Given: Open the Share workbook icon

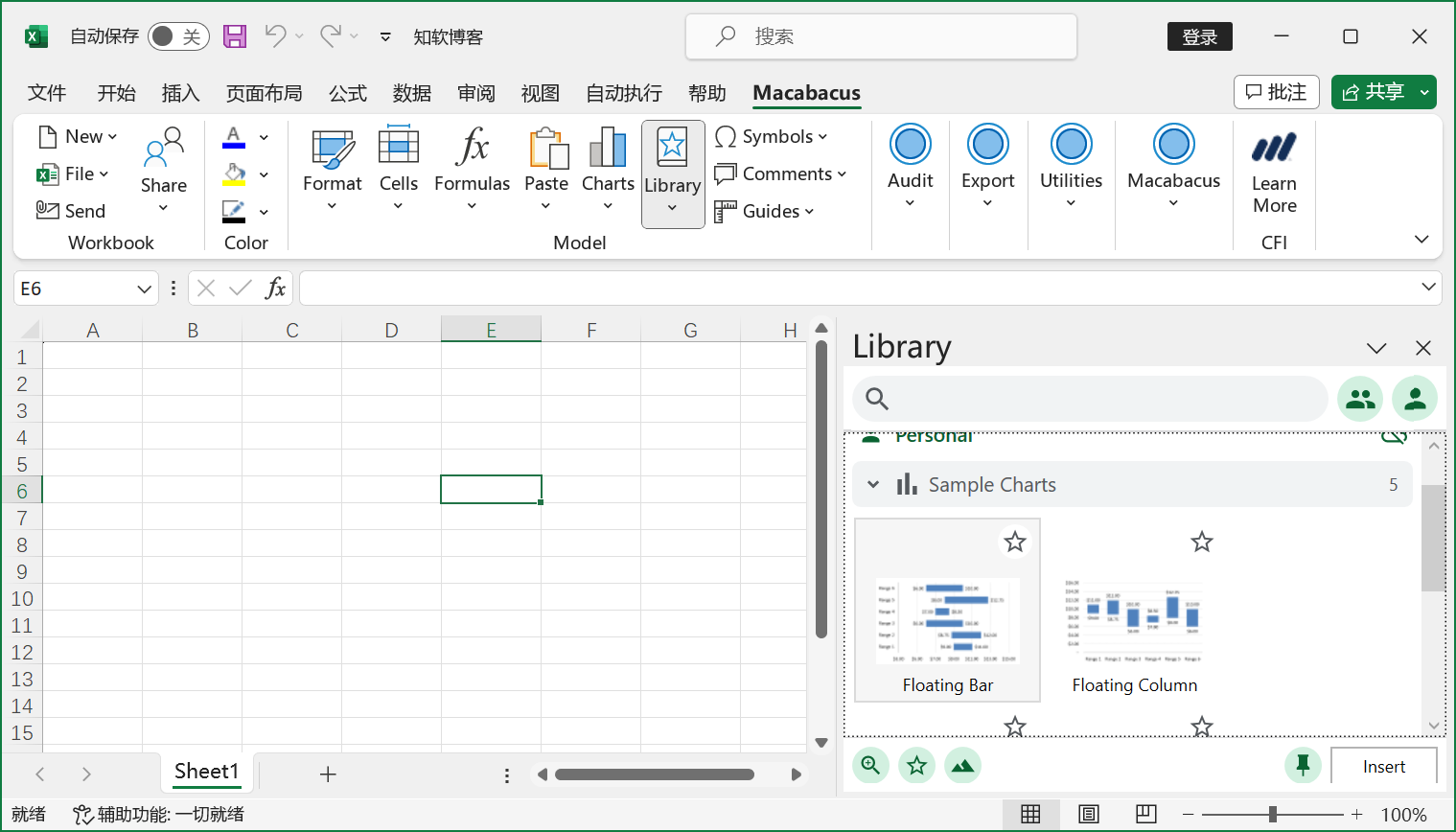Looking at the screenshot, I should click(x=164, y=170).
